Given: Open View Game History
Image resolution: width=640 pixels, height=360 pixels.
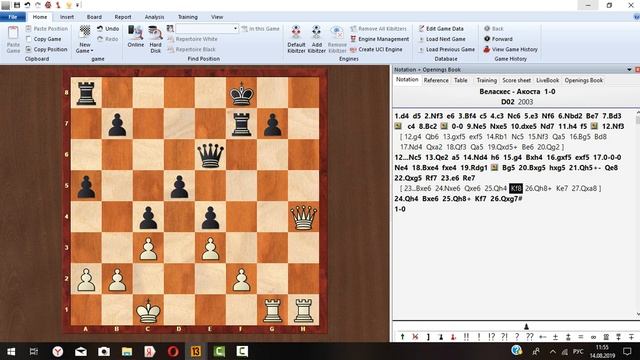Looking at the screenshot, I should point(511,49).
